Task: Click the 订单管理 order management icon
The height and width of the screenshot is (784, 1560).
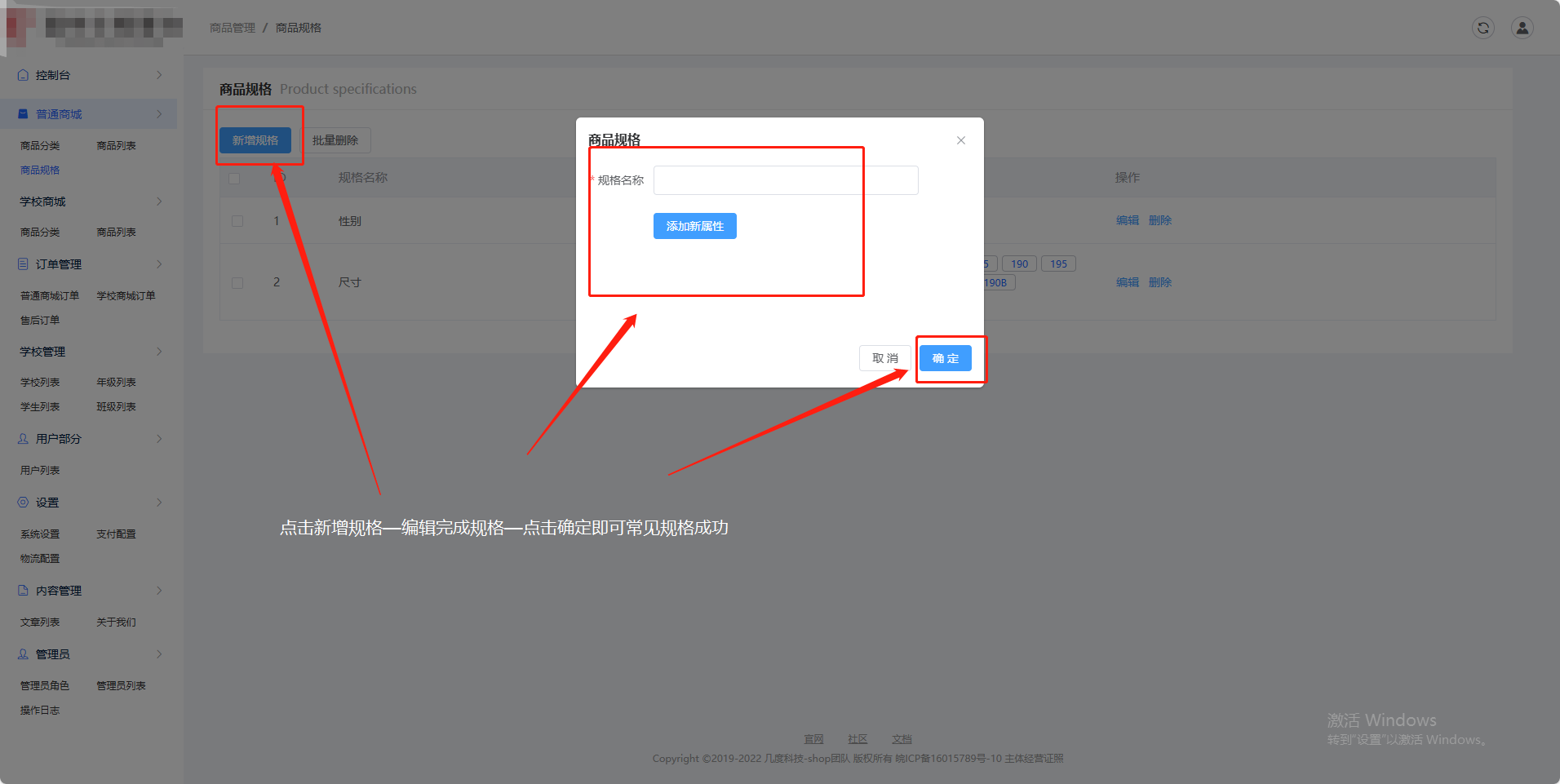Action: pos(22,264)
